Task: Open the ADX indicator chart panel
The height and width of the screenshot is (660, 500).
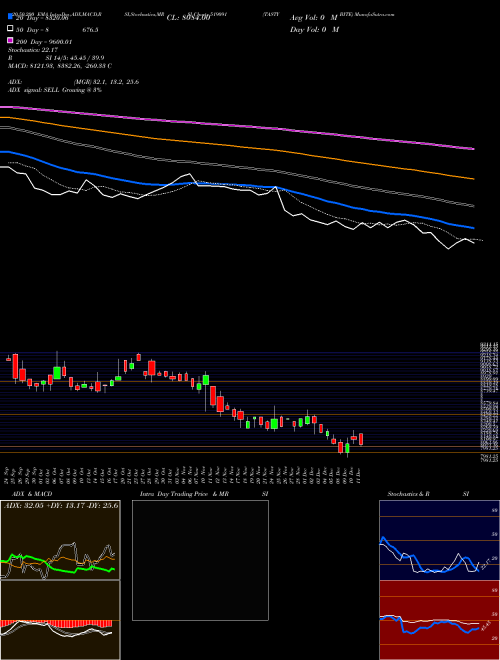Action: [60, 540]
